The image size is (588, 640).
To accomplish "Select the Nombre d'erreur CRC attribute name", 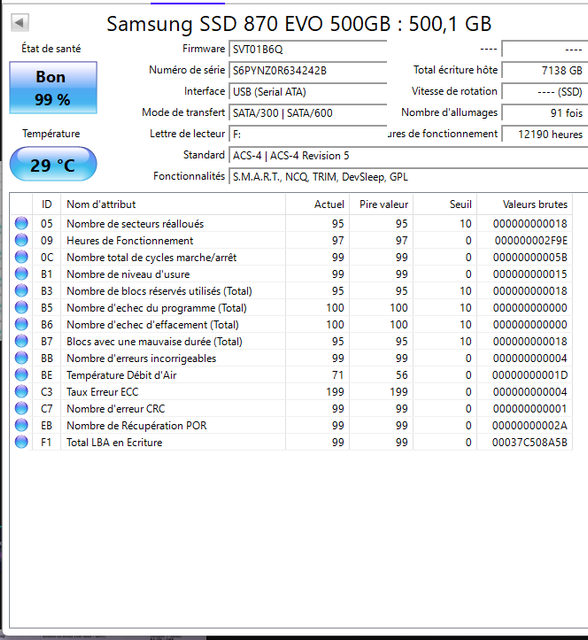I will click(x=116, y=409).
